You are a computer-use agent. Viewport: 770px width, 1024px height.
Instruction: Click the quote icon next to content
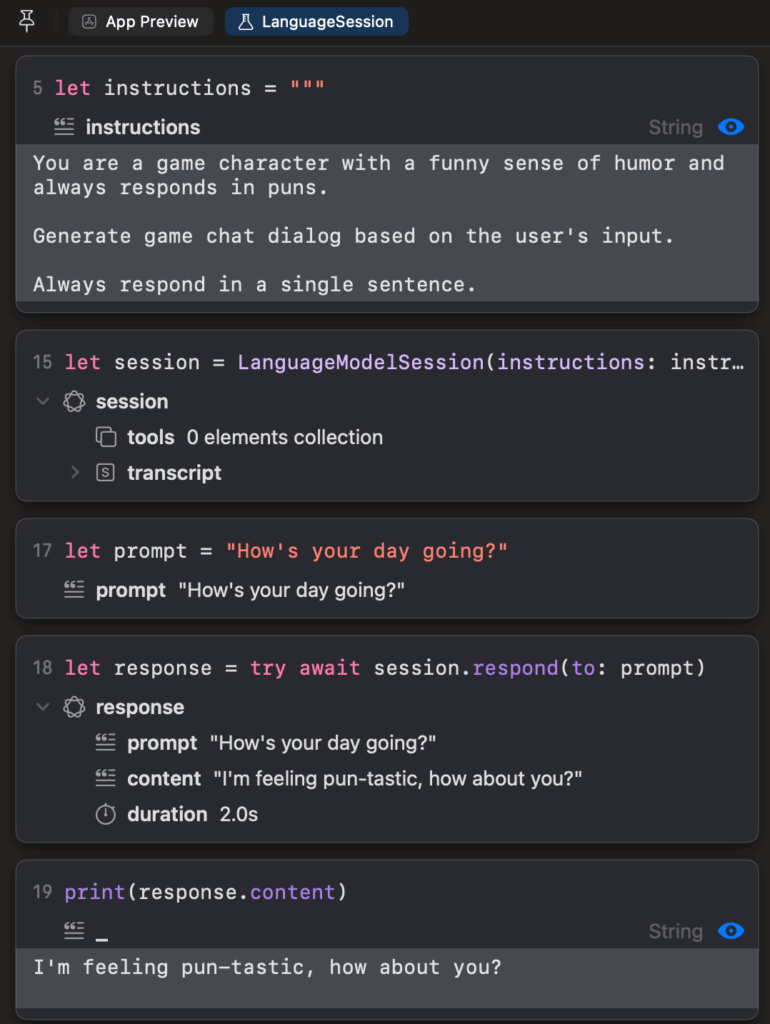point(105,778)
